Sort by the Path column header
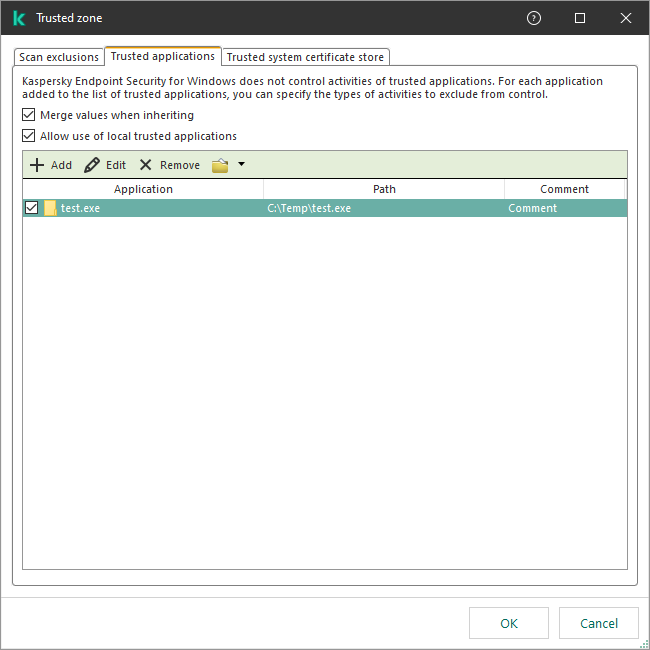Image resolution: width=650 pixels, height=650 pixels. (384, 189)
